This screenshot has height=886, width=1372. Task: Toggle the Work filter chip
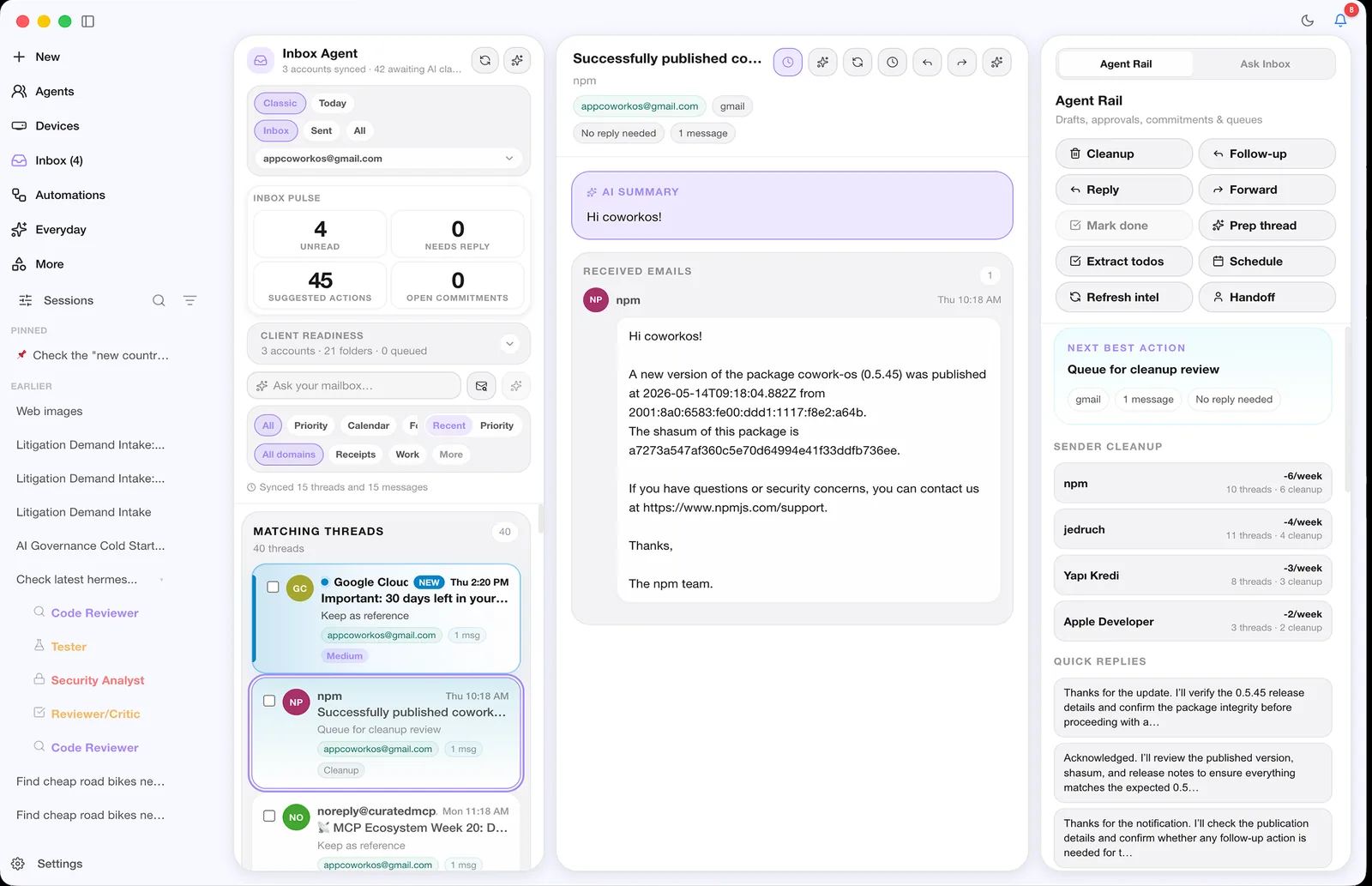pos(407,455)
